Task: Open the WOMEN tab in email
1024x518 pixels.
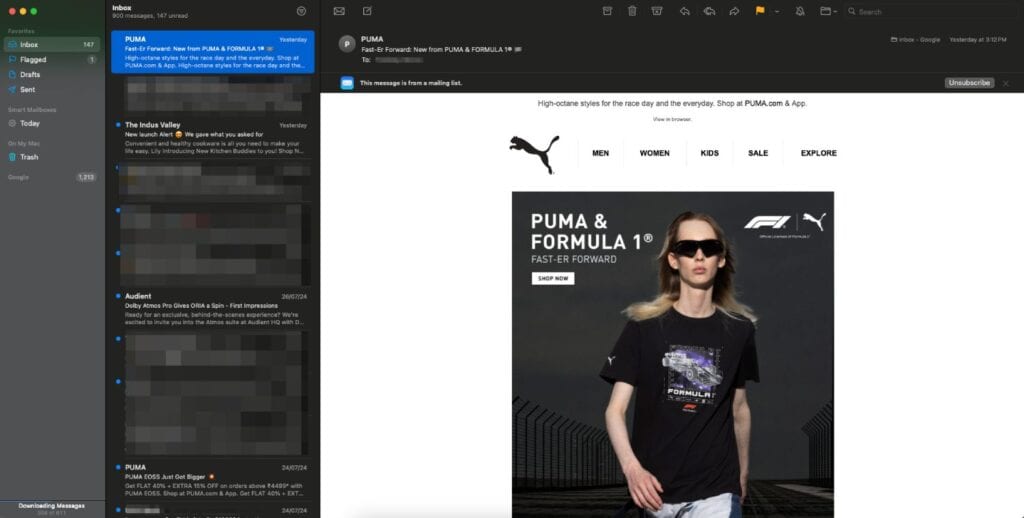Action: (x=654, y=153)
